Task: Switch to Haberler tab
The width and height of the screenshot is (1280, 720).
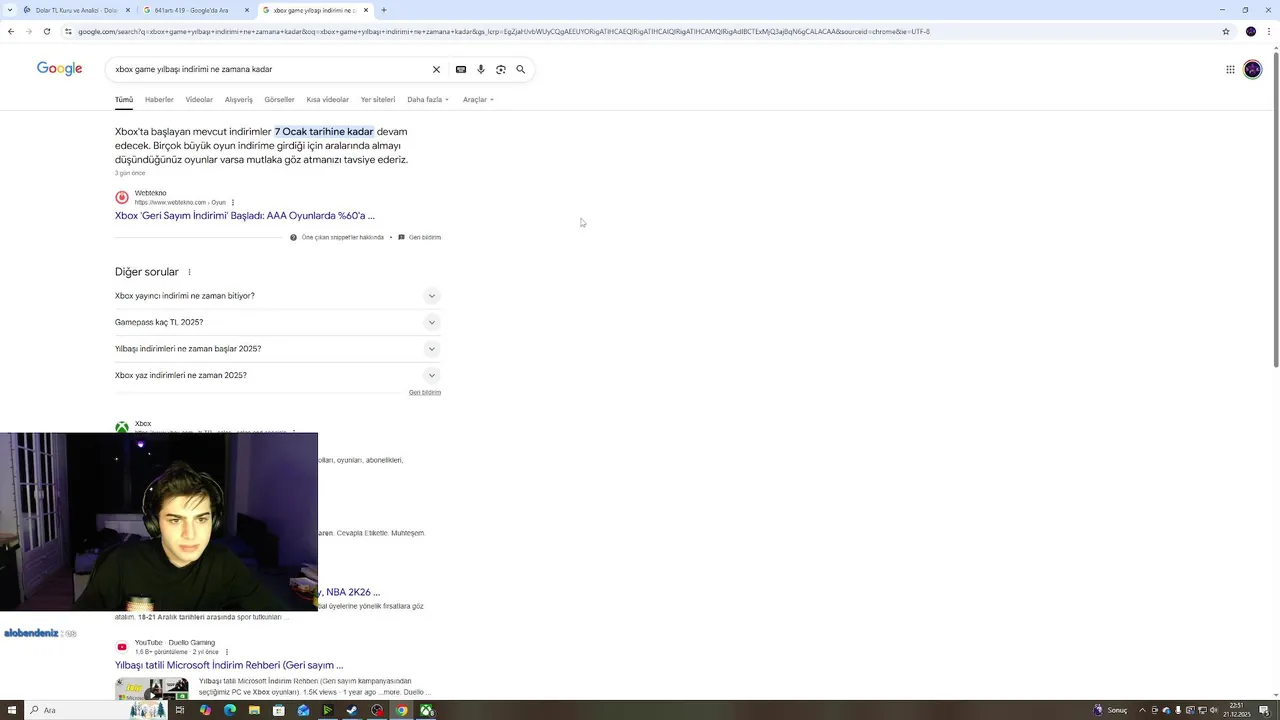Action: pos(159,99)
